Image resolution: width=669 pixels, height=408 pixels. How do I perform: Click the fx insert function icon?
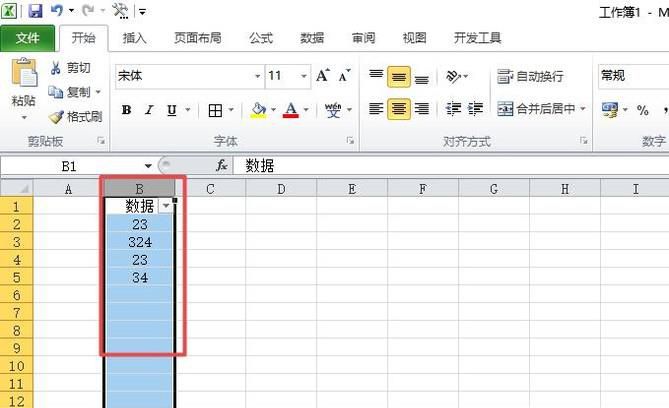[x=222, y=166]
